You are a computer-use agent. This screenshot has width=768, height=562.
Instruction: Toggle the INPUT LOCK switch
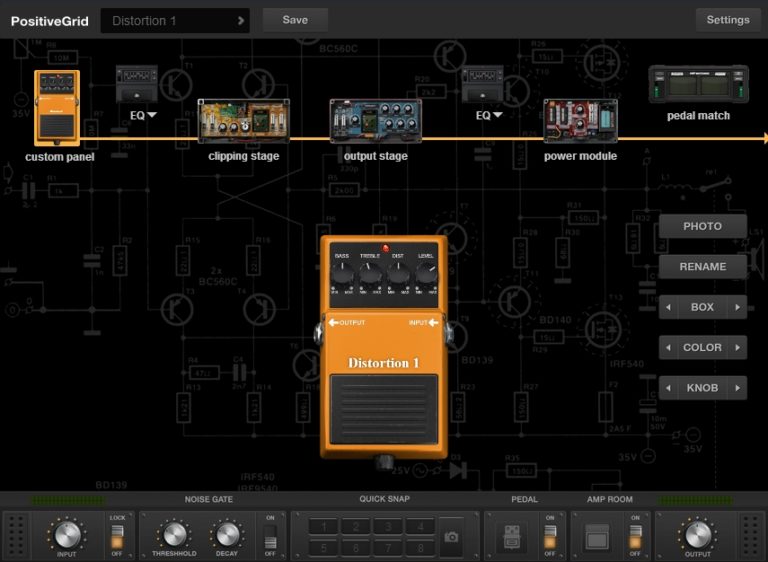117,536
